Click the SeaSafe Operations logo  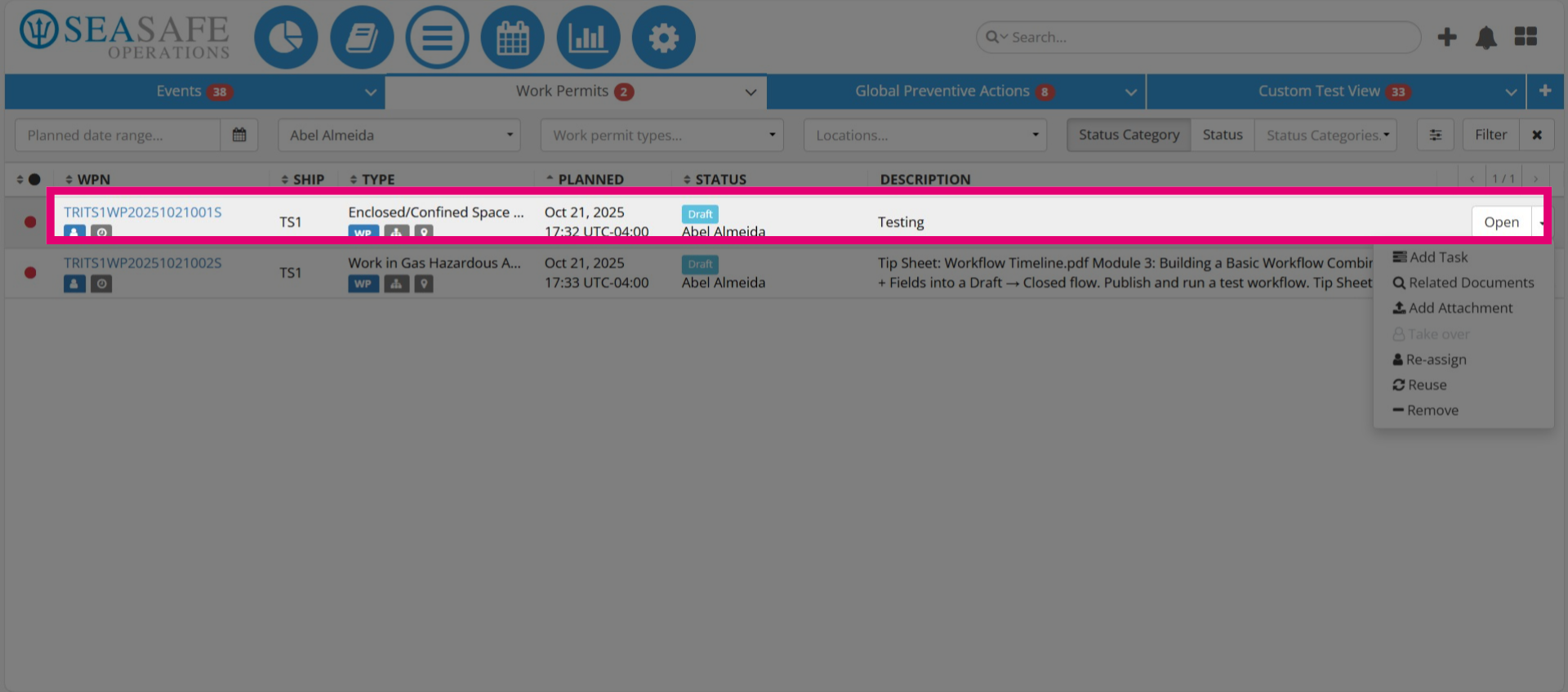(x=124, y=37)
